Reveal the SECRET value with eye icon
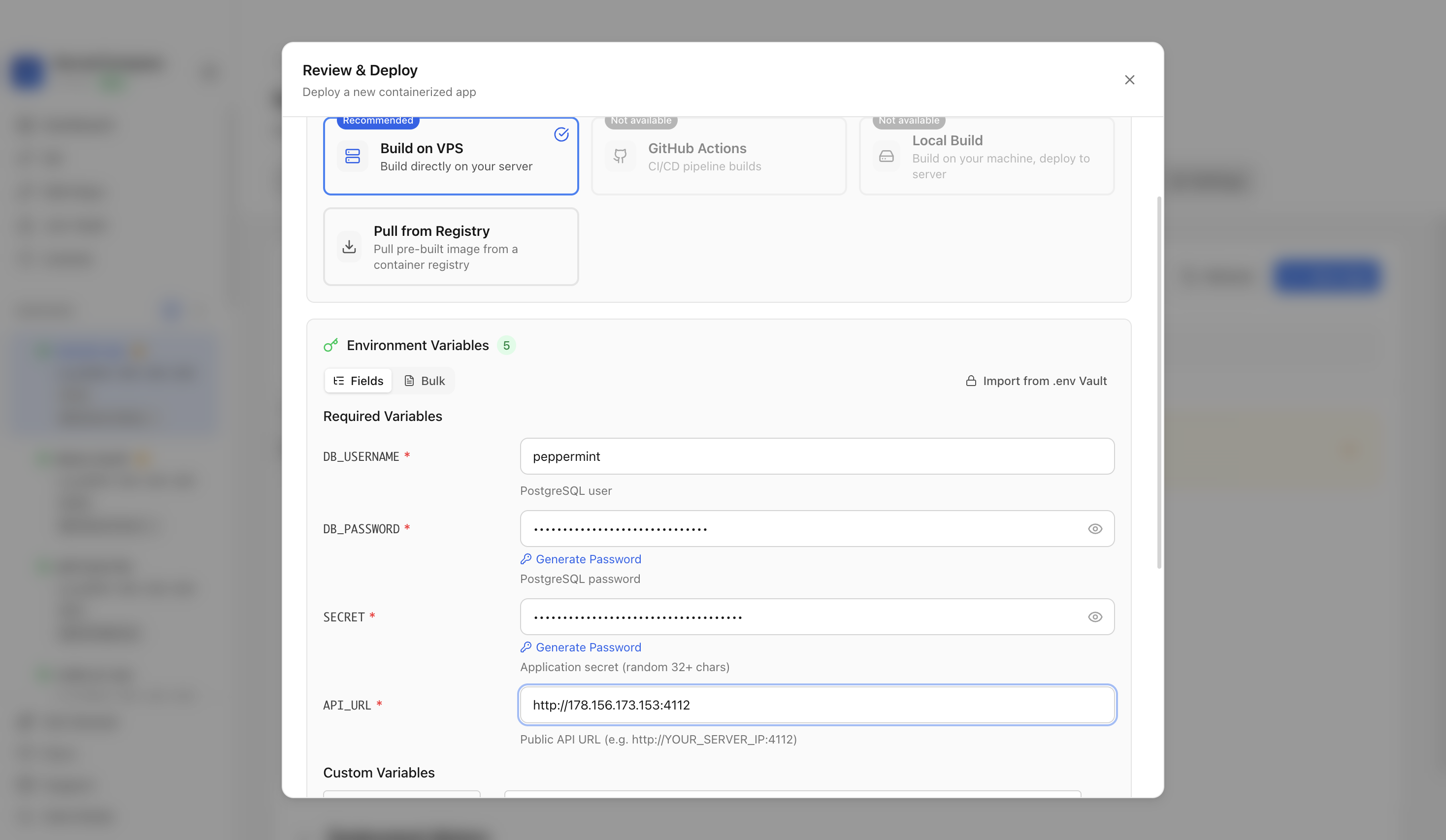Viewport: 1446px width, 840px height. pyautogui.click(x=1095, y=617)
